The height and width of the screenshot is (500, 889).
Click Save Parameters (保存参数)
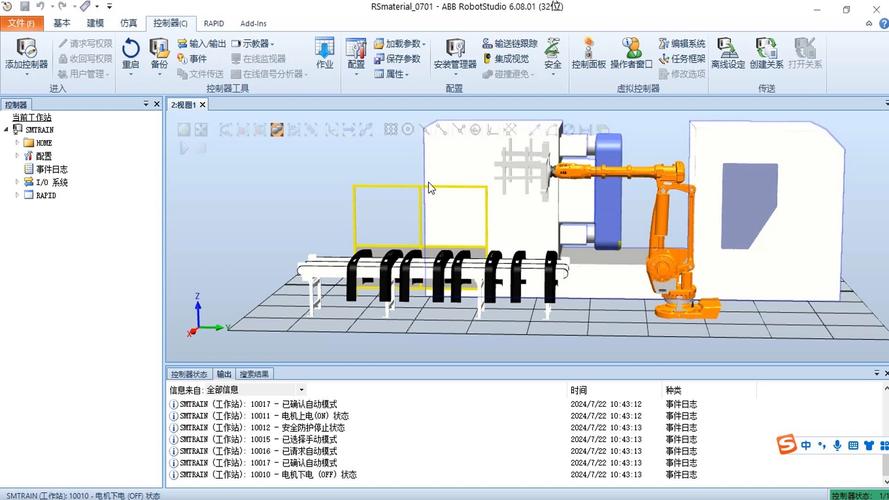397,58
